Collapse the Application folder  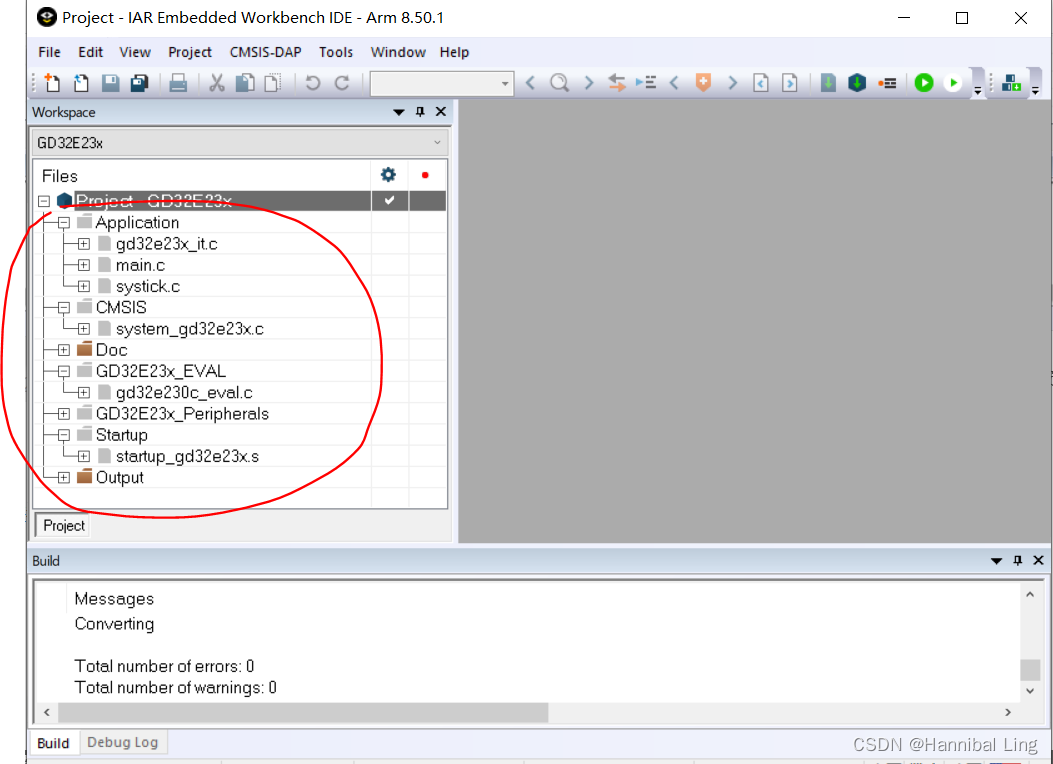click(64, 223)
